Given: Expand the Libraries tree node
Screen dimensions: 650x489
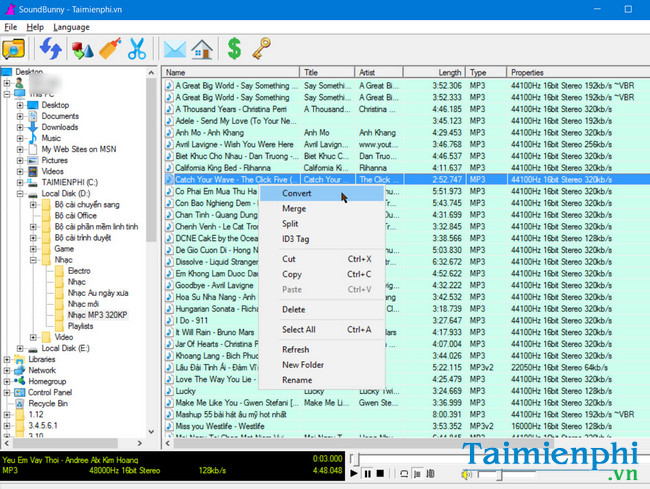Looking at the screenshot, I should tap(7, 359).
